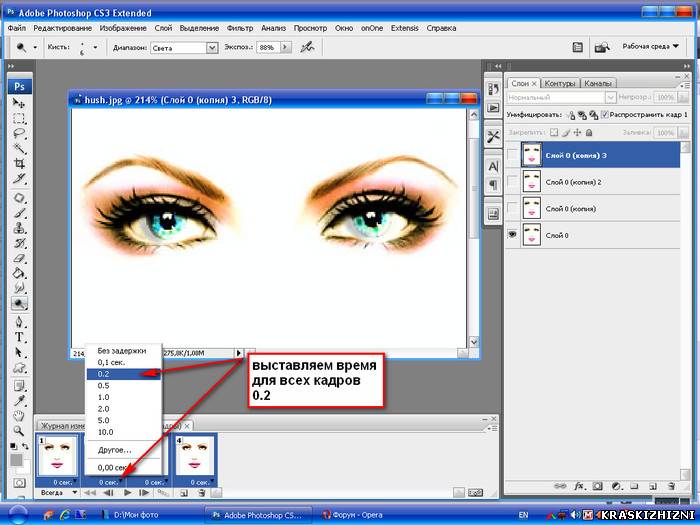
Task: Select the Type tool
Action: (19, 337)
